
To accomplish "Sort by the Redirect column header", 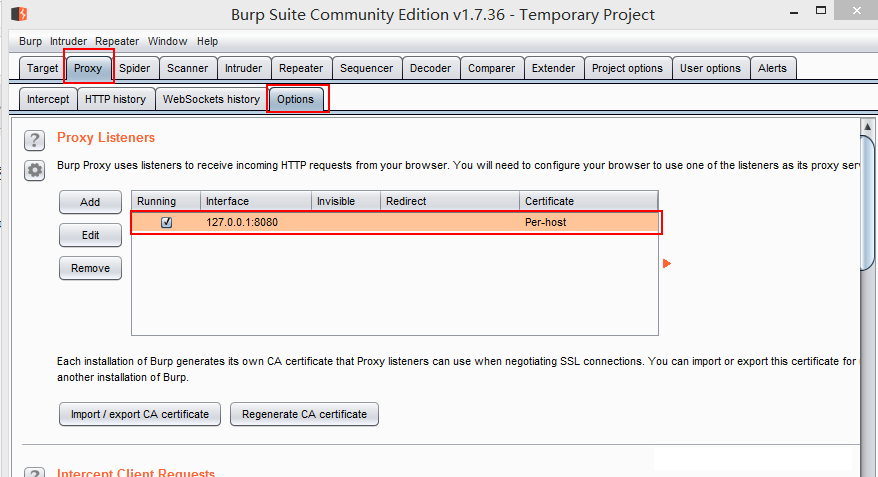I will (450, 201).
